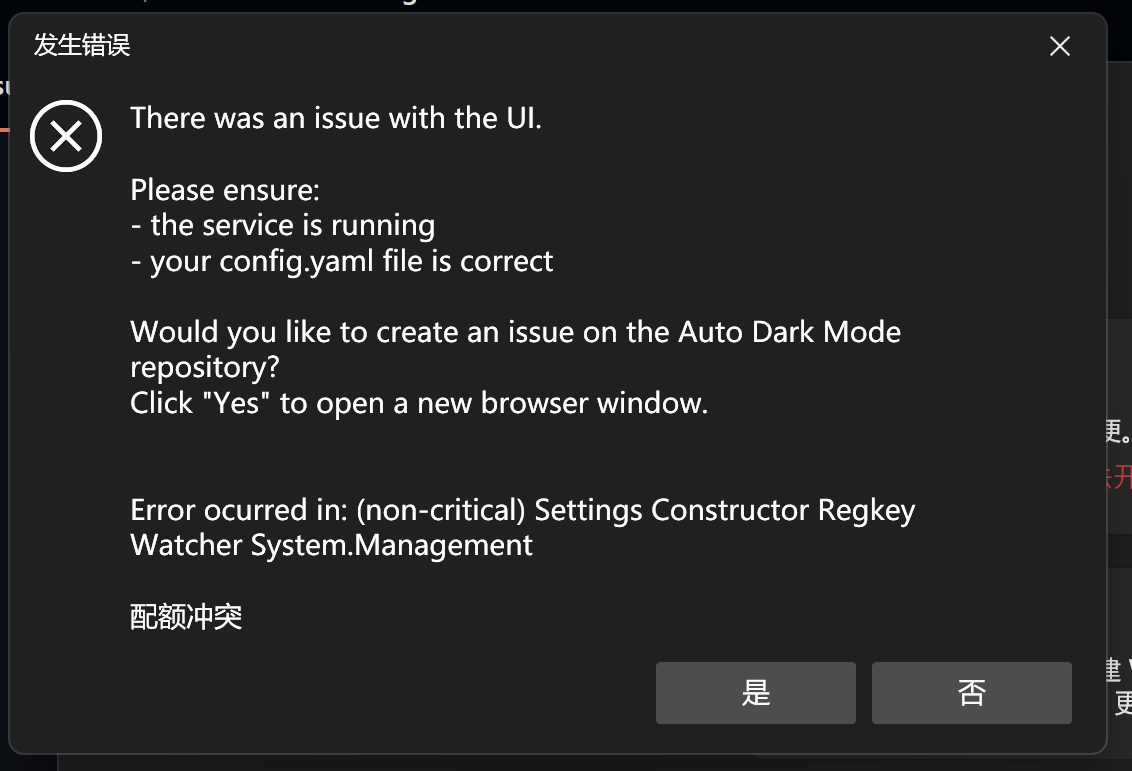Click the 配额冲突 error message text

coord(186,617)
